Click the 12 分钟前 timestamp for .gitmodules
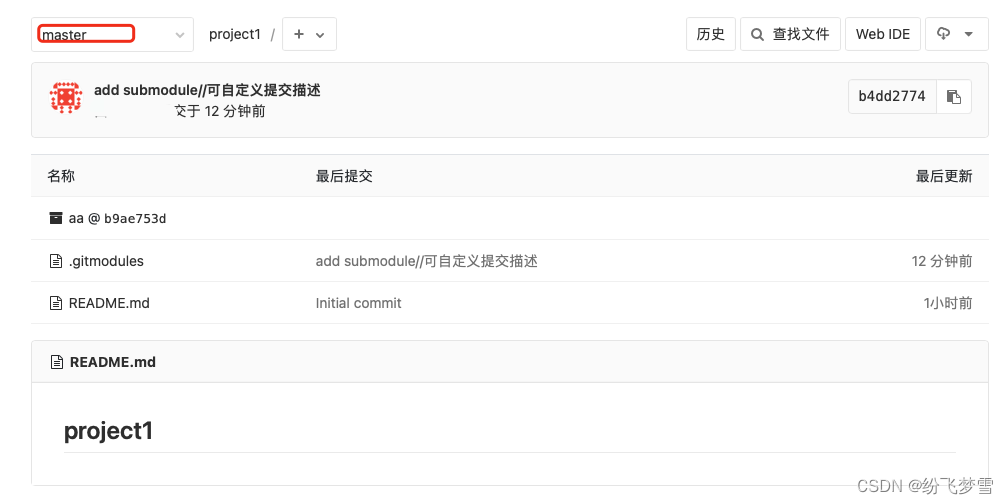 pos(942,261)
